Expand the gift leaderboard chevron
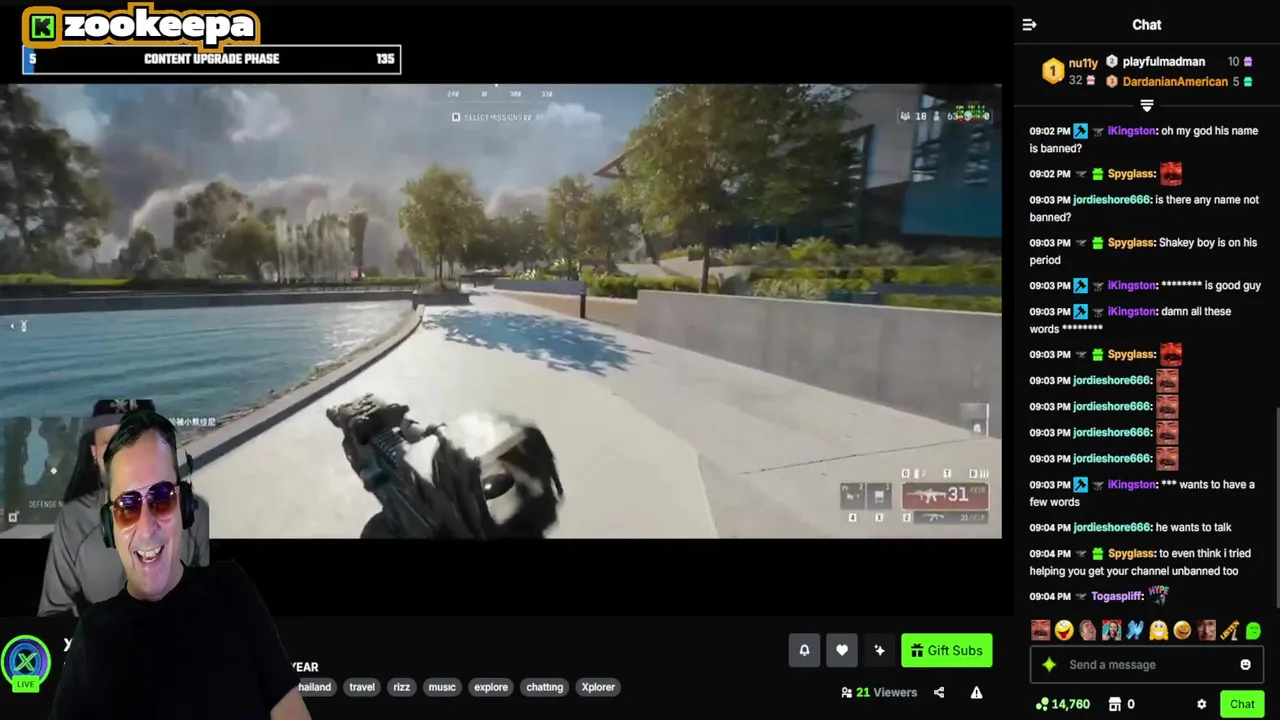 point(1147,105)
